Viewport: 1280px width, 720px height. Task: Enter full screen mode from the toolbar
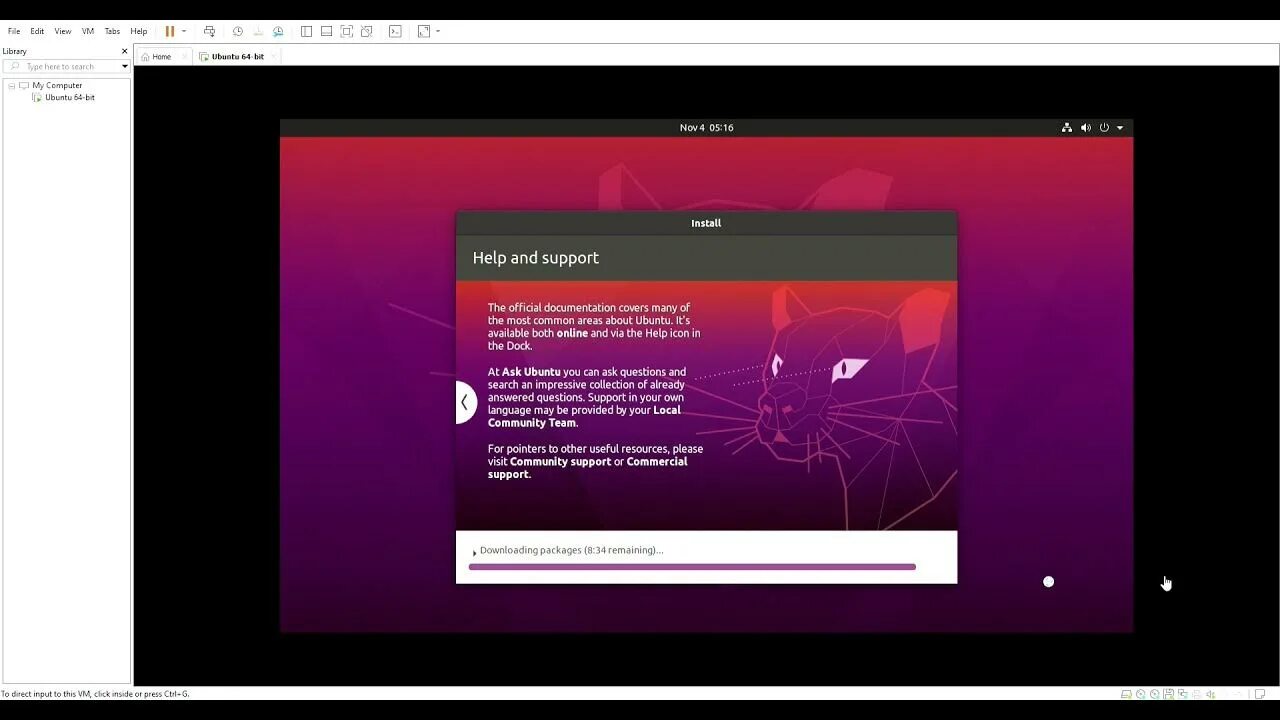347,31
